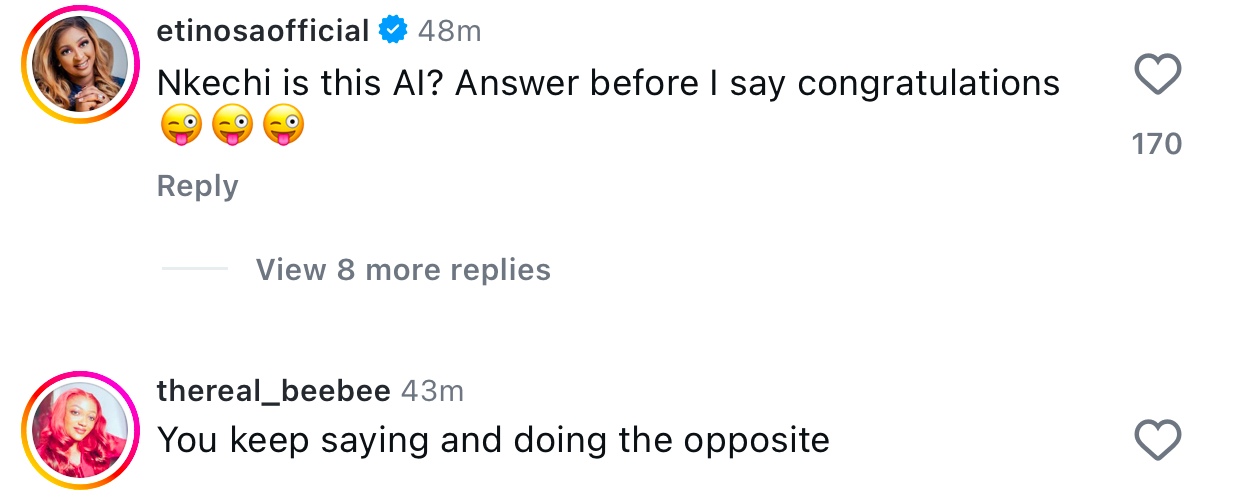The height and width of the screenshot is (496, 1242).
Task: Show the 170 likes count list
Action: coord(1157,144)
